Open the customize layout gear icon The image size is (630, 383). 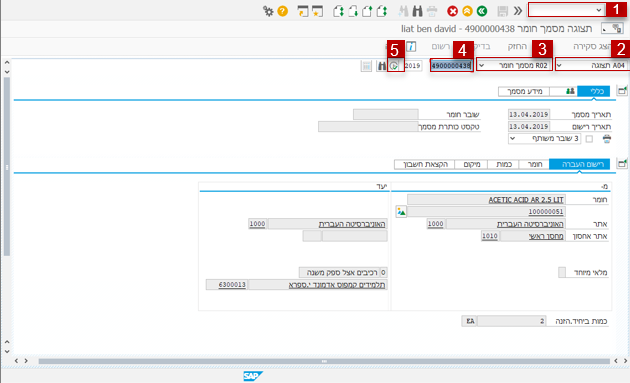coord(268,11)
